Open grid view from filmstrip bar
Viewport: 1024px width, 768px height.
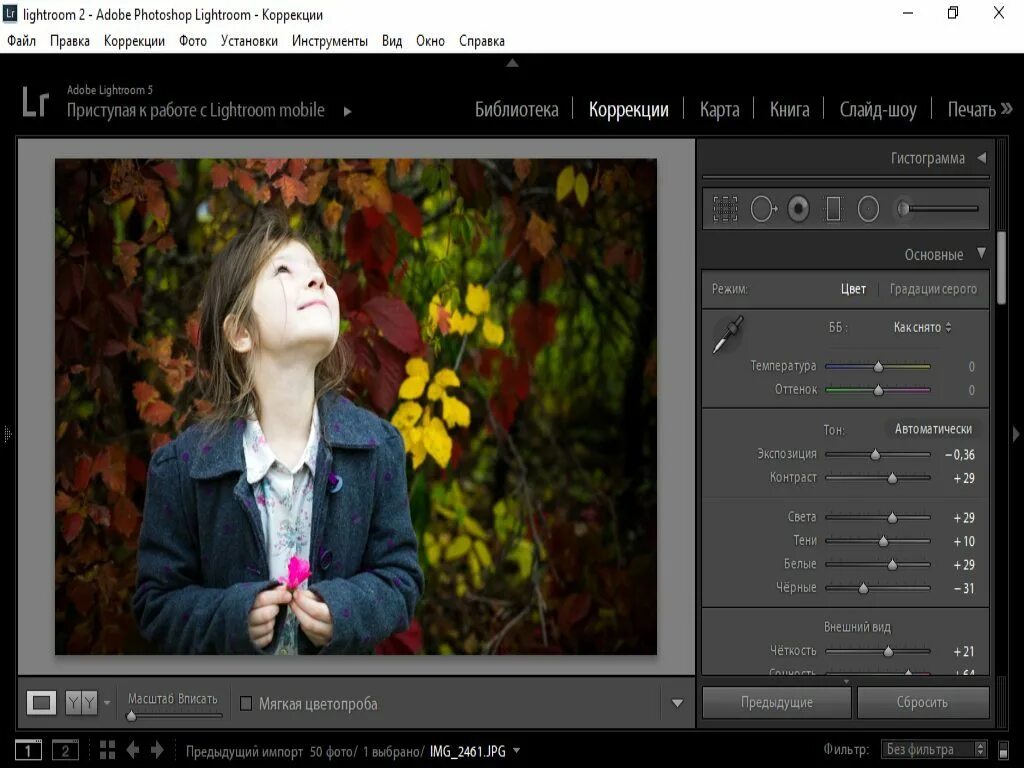tap(107, 750)
